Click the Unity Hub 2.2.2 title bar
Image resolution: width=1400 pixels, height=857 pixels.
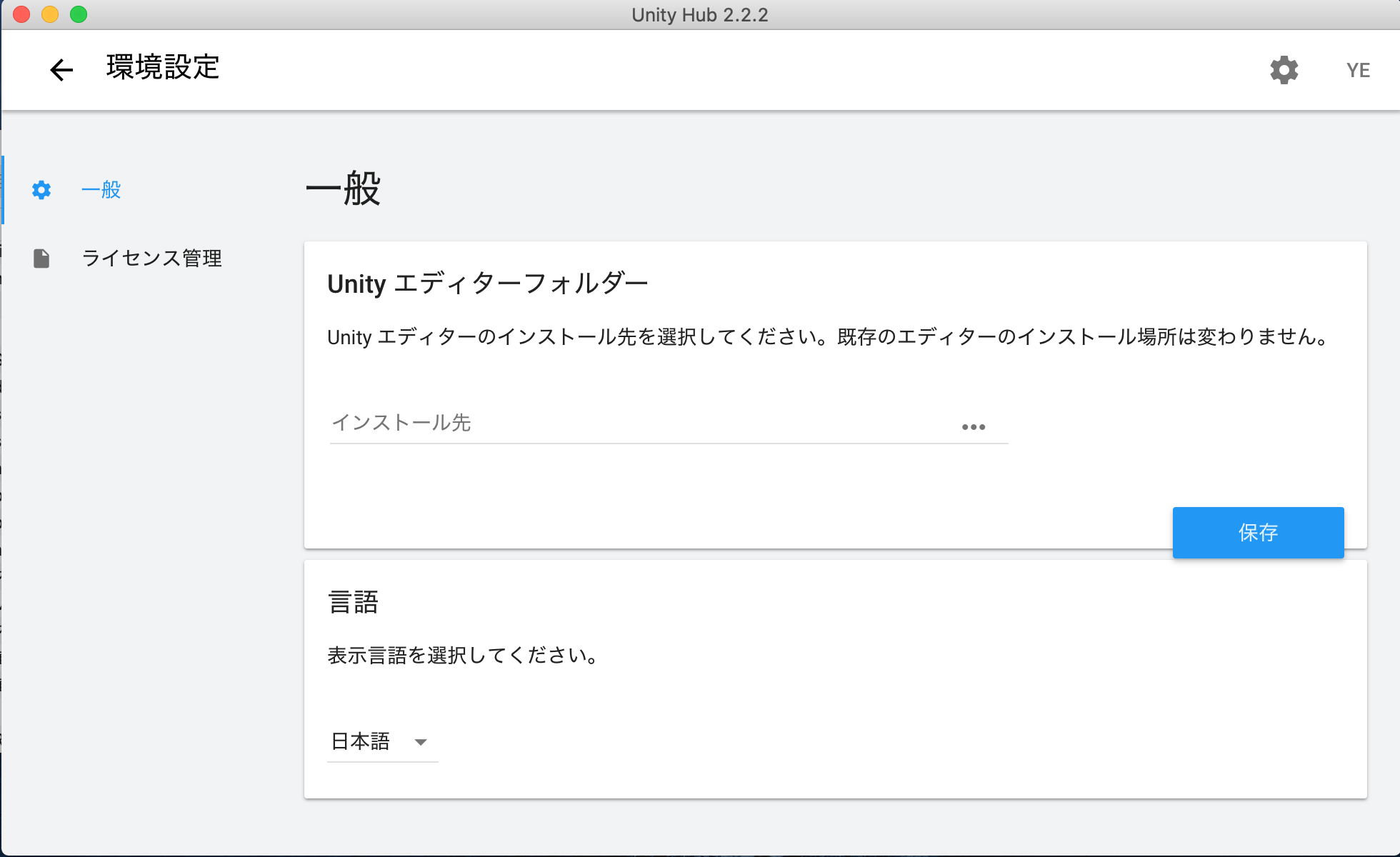(x=700, y=15)
